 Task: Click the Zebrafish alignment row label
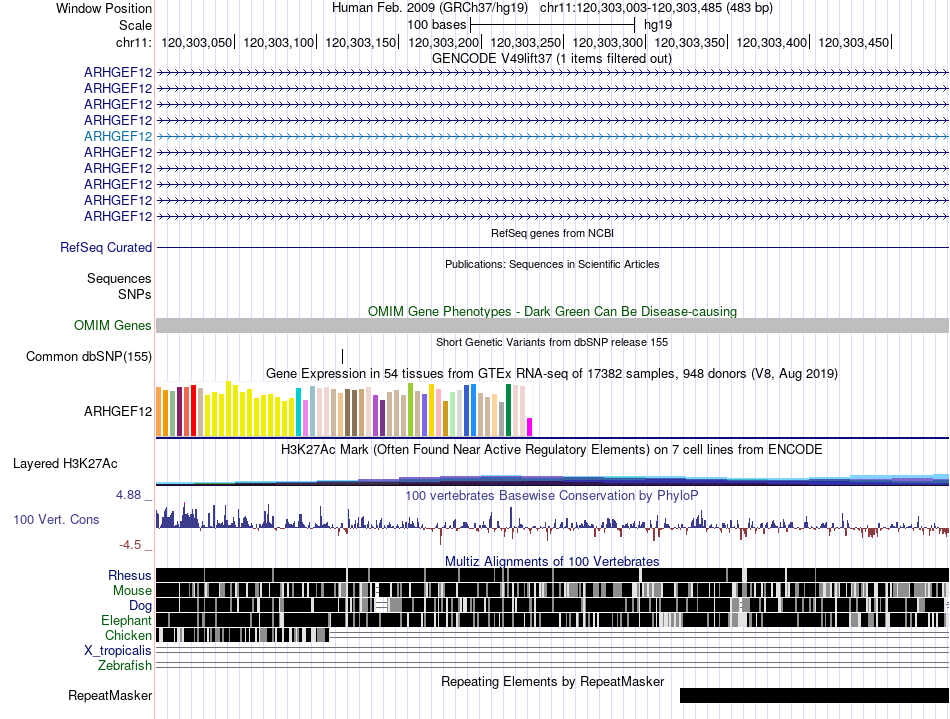point(125,665)
